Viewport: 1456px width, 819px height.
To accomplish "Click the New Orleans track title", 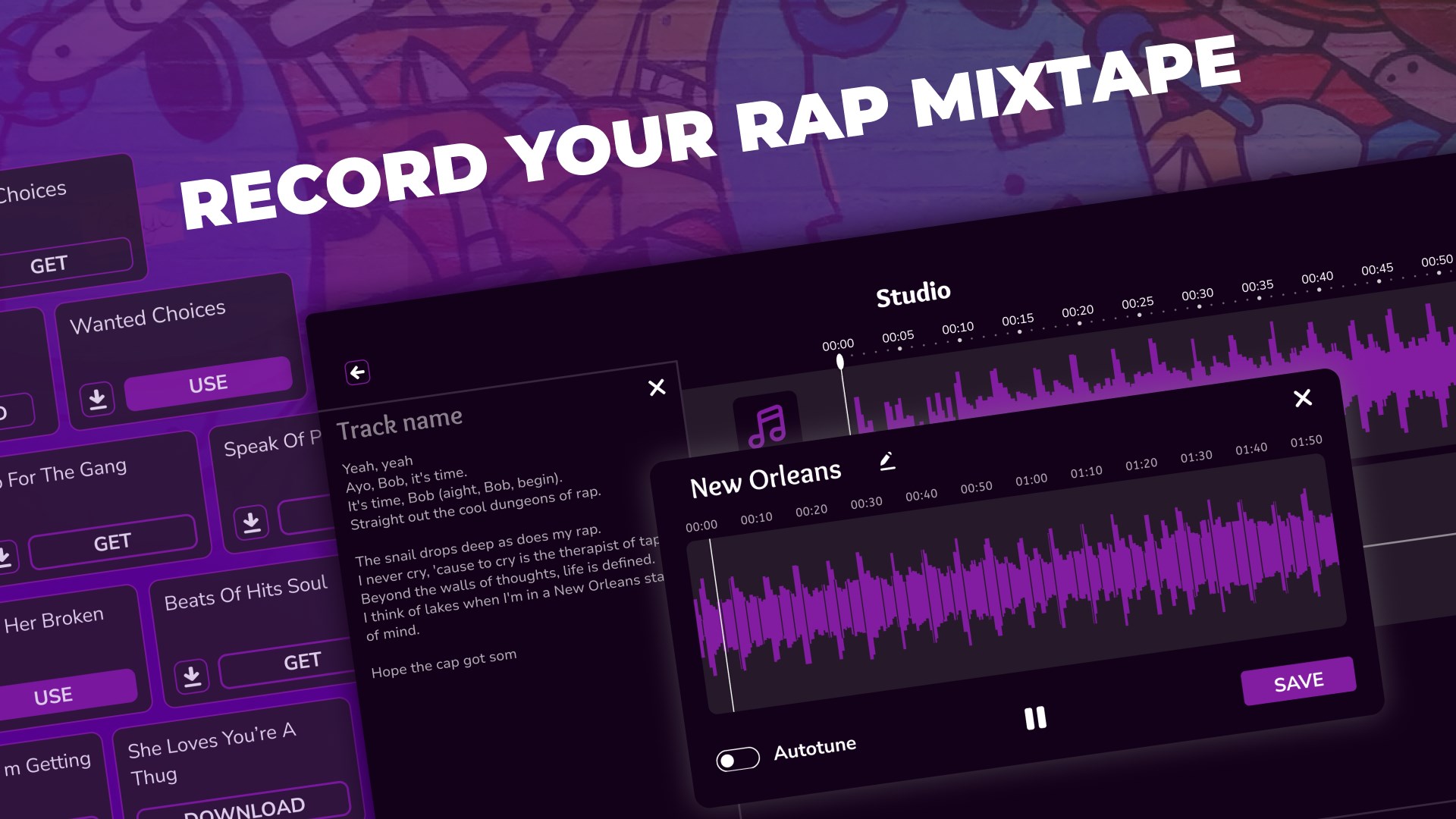I will 765,480.
